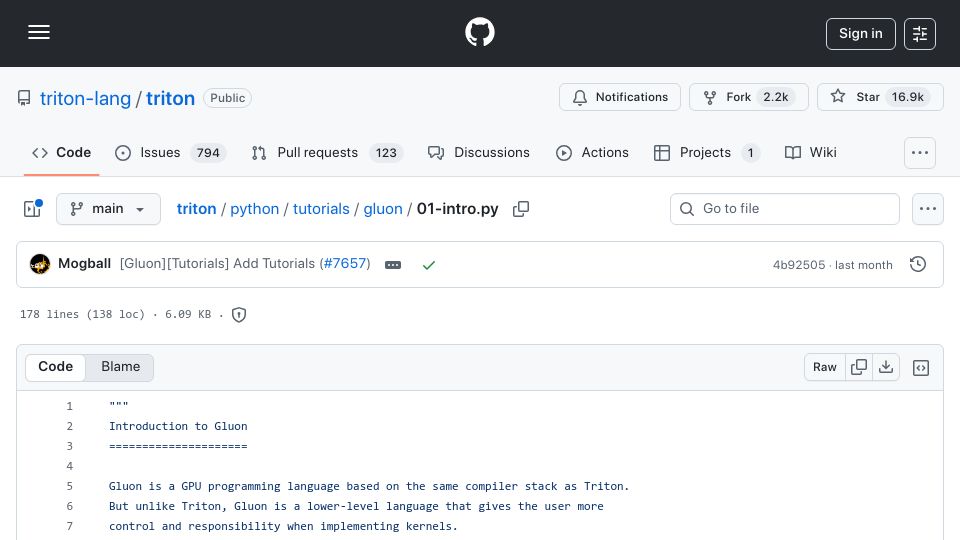Image resolution: width=960 pixels, height=540 pixels.
Task: Expand the file tree side panel
Action: [x=32, y=209]
